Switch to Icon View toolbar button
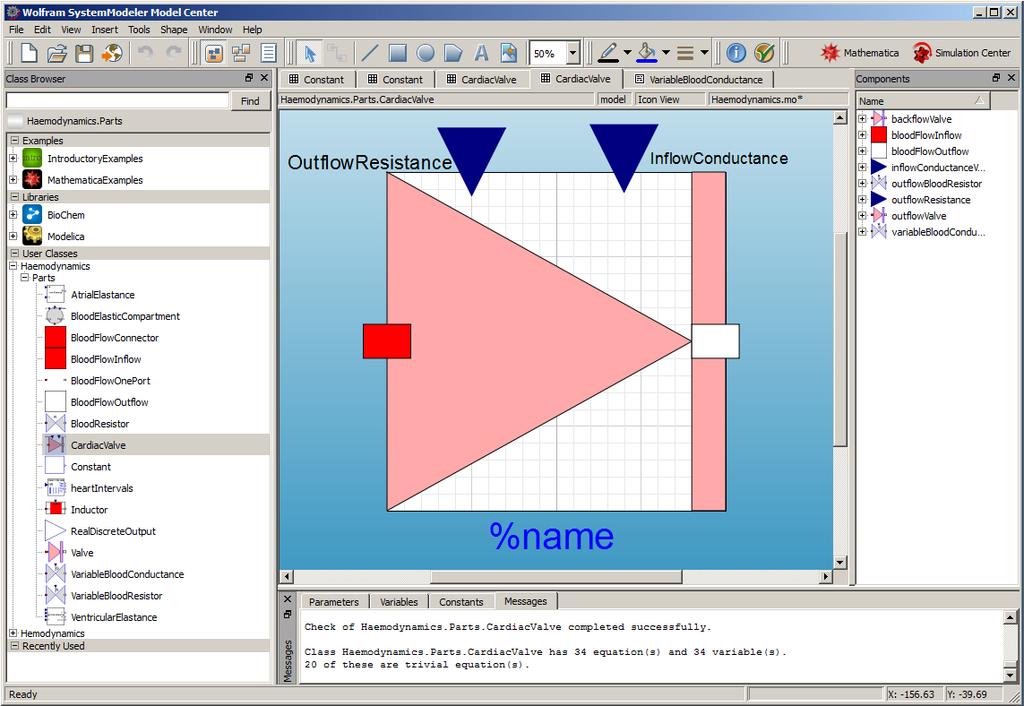Viewport: 1024px width, 706px height. pos(214,53)
